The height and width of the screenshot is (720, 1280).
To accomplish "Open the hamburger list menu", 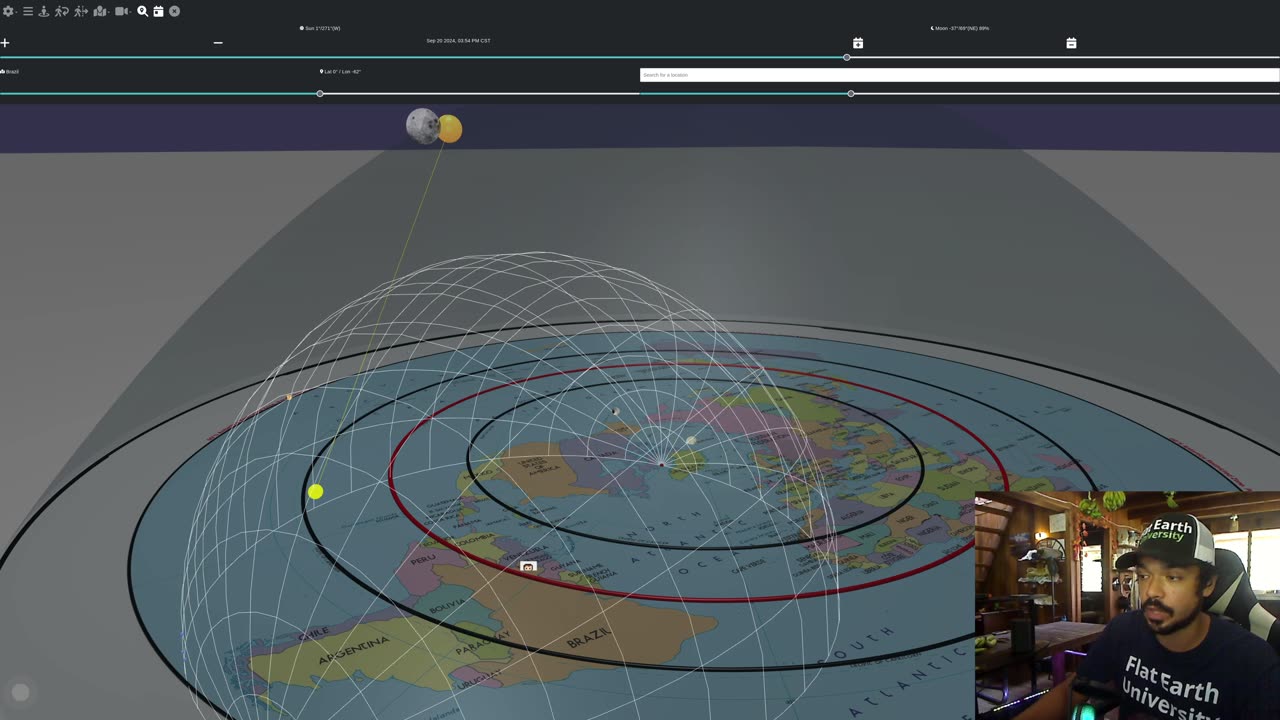I will pyautogui.click(x=28, y=11).
